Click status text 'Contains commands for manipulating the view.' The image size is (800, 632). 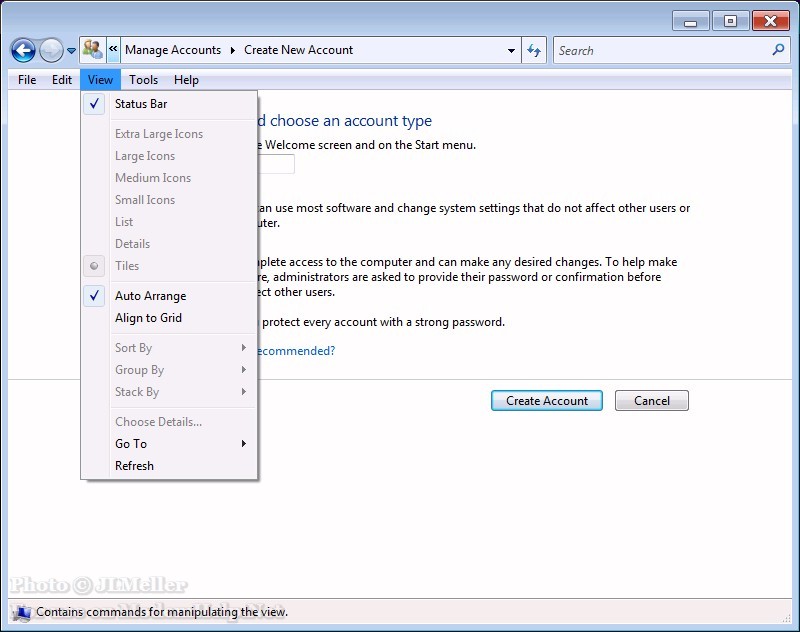point(162,612)
